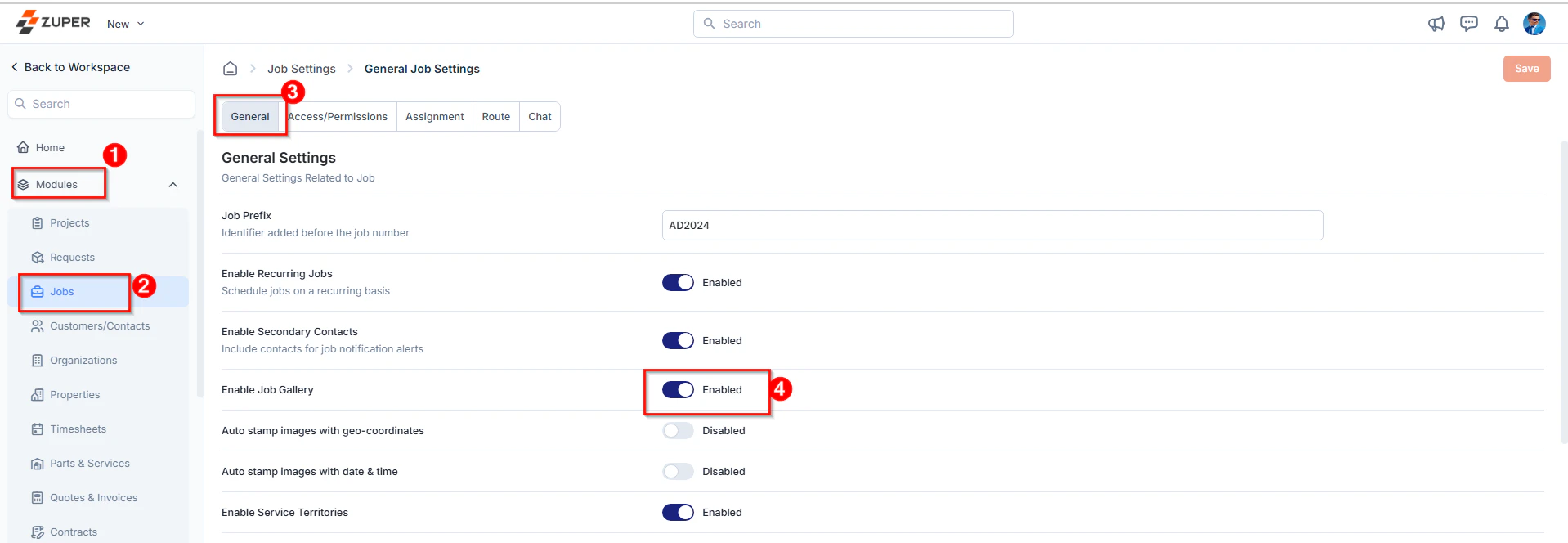This screenshot has height=543, width=1568.
Task: Click the Requests icon in sidebar
Action: (x=37, y=258)
